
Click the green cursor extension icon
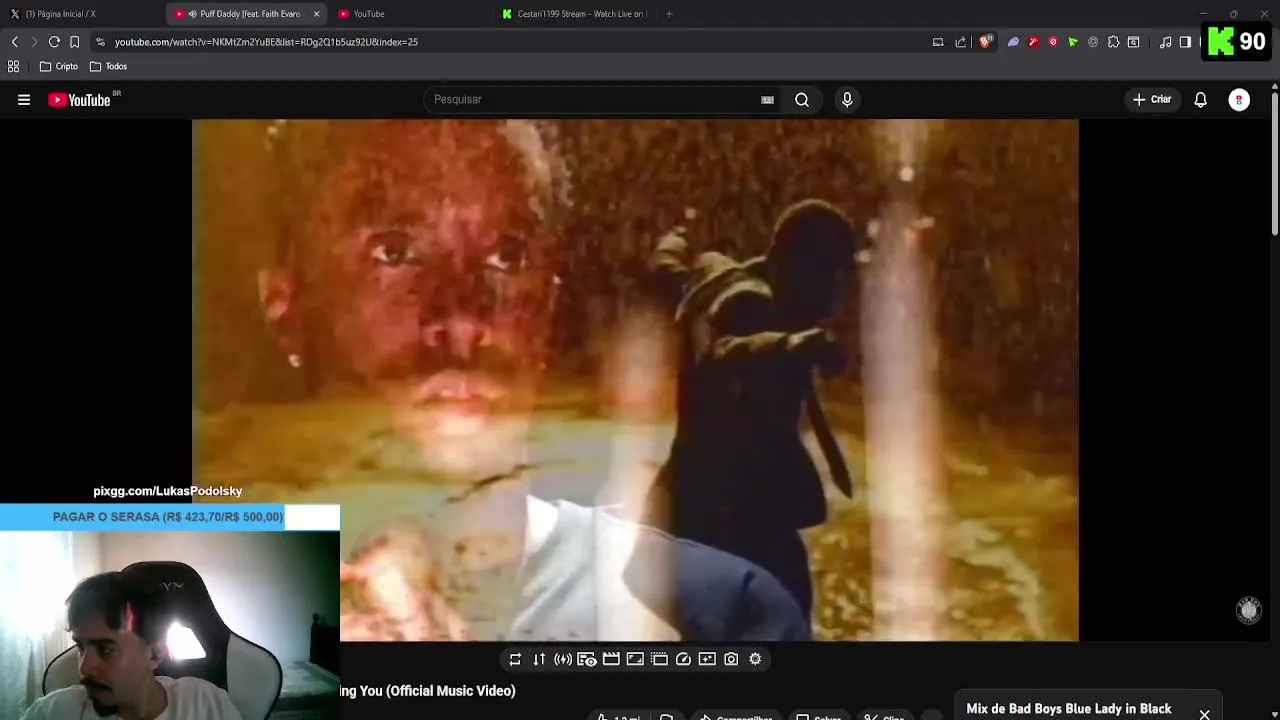click(1073, 42)
